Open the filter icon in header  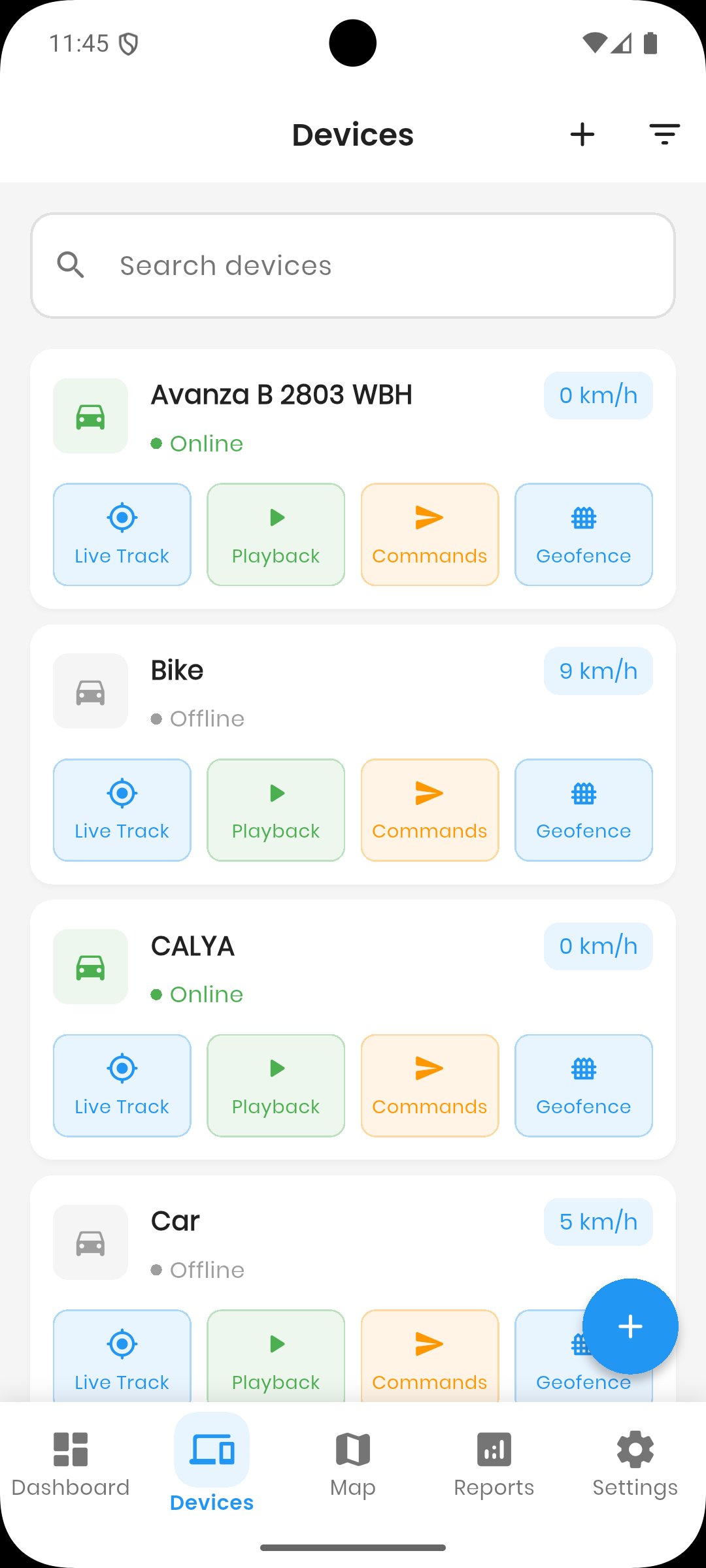pos(664,135)
